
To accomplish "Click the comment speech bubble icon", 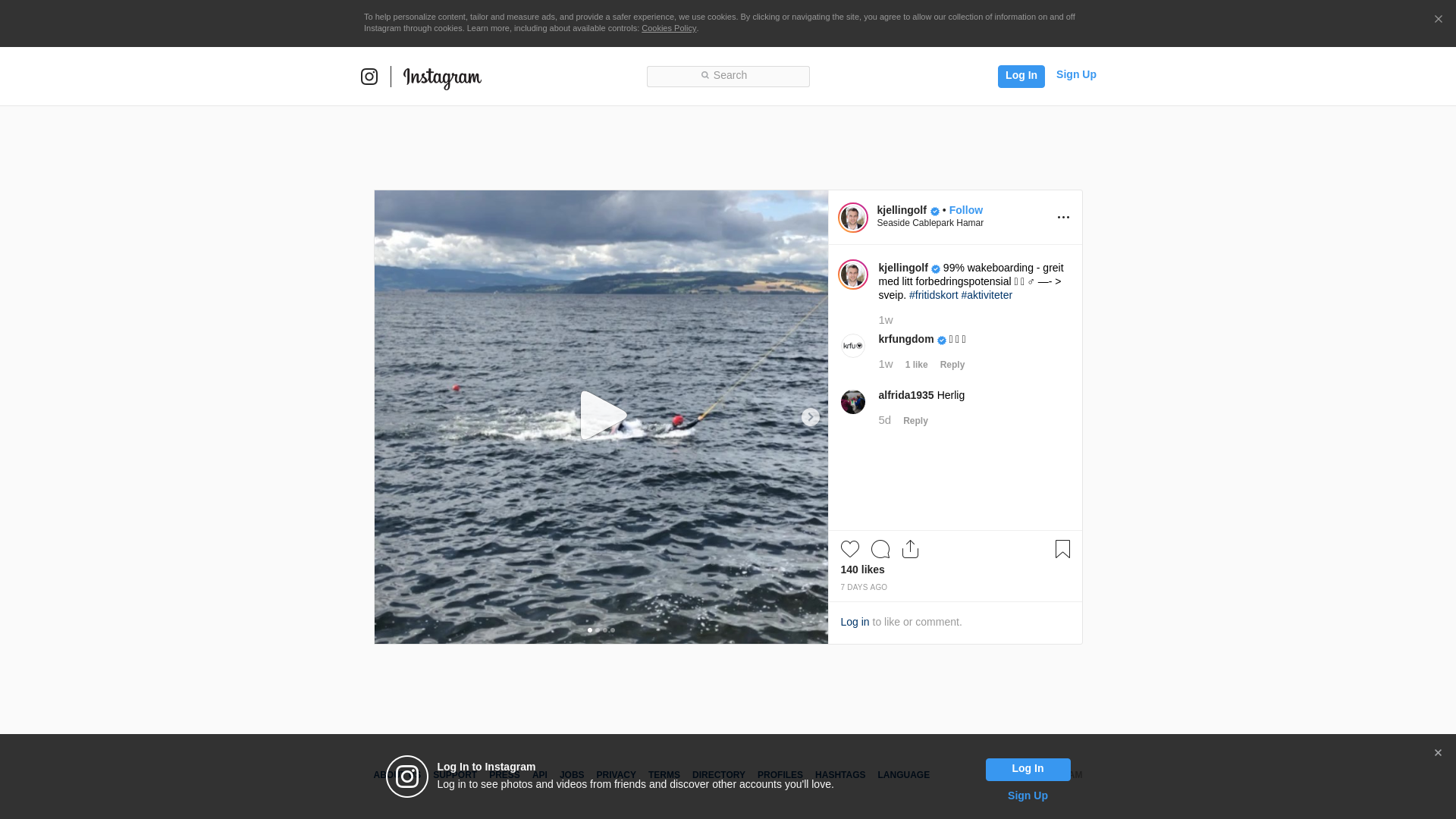I will (x=880, y=549).
